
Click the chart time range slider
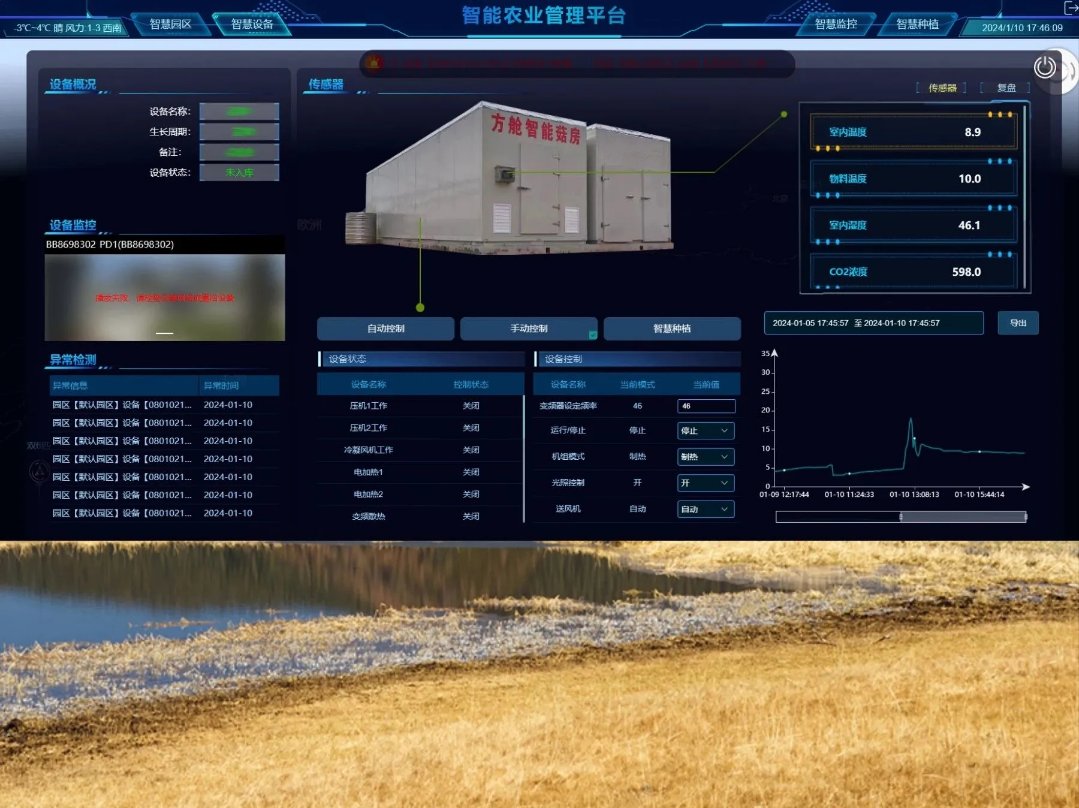click(x=900, y=517)
